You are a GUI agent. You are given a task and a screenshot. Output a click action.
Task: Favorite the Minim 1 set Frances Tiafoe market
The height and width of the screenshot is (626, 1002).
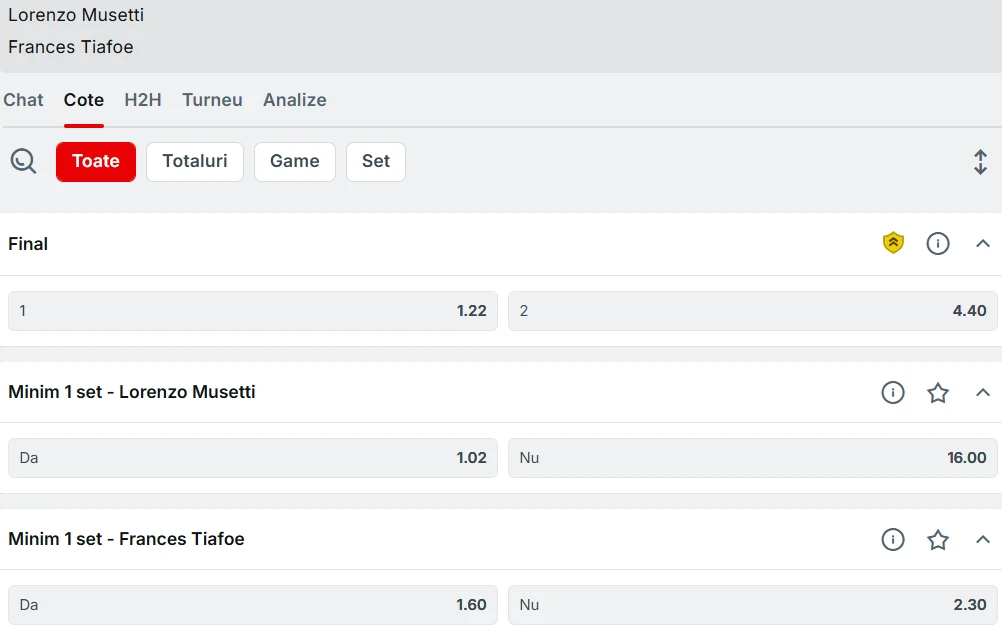click(x=937, y=540)
